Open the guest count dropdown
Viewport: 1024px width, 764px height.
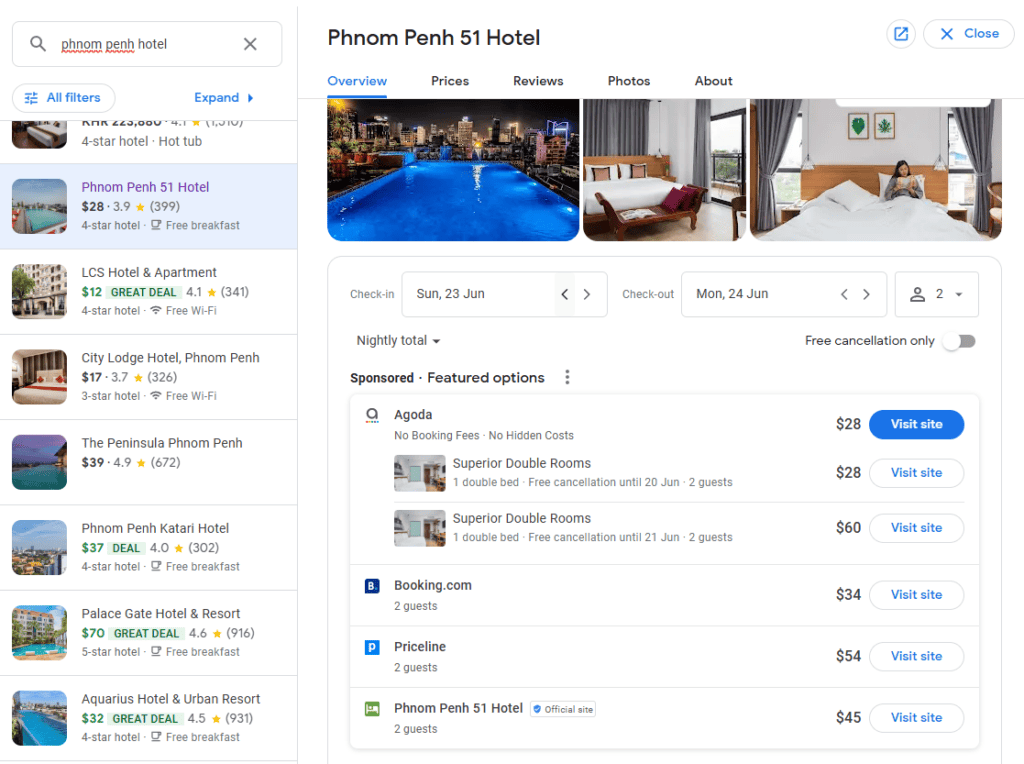pos(936,294)
